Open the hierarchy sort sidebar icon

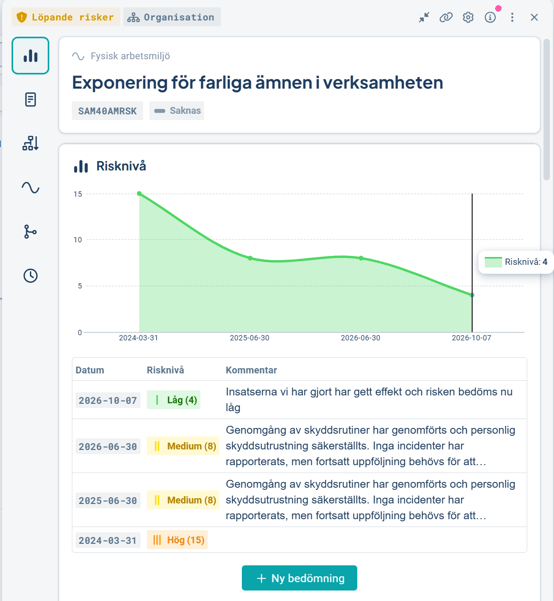(30, 143)
